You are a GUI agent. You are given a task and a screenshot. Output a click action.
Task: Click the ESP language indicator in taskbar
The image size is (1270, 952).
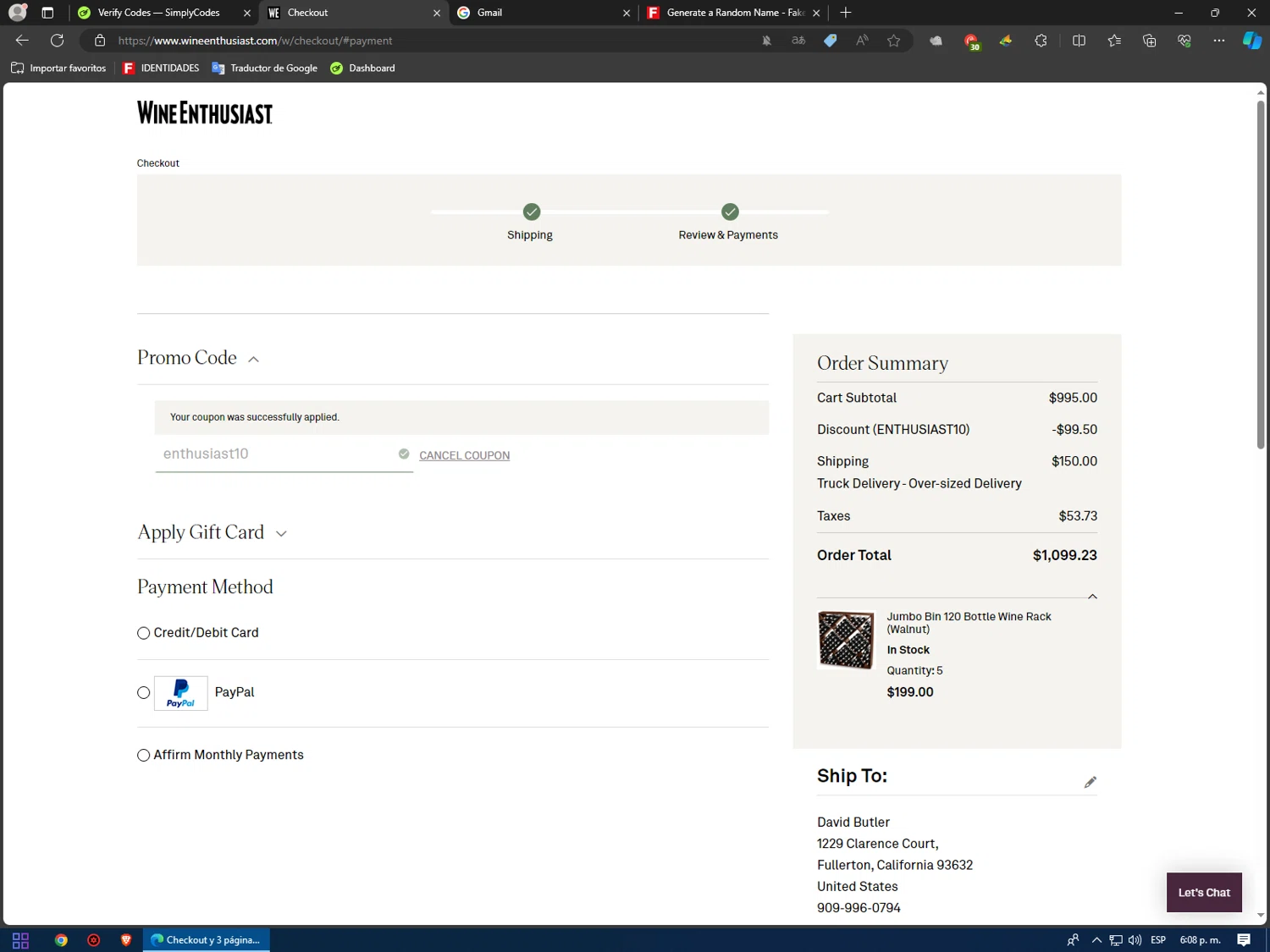pos(1158,940)
